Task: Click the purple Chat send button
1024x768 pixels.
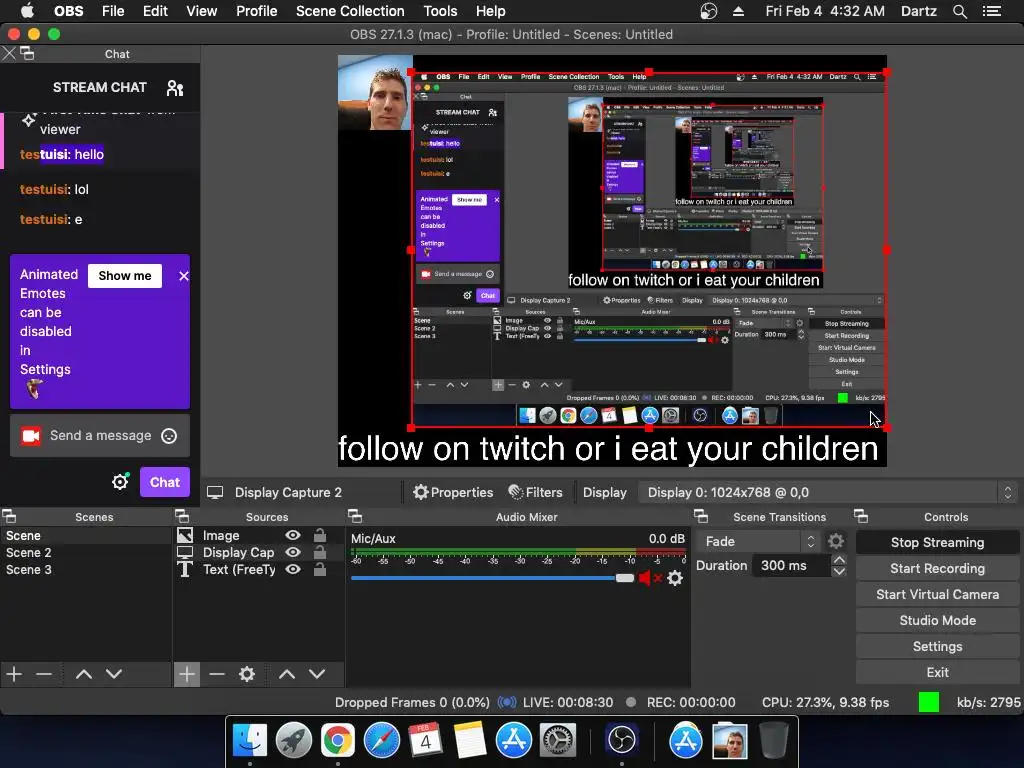Action: (x=165, y=483)
